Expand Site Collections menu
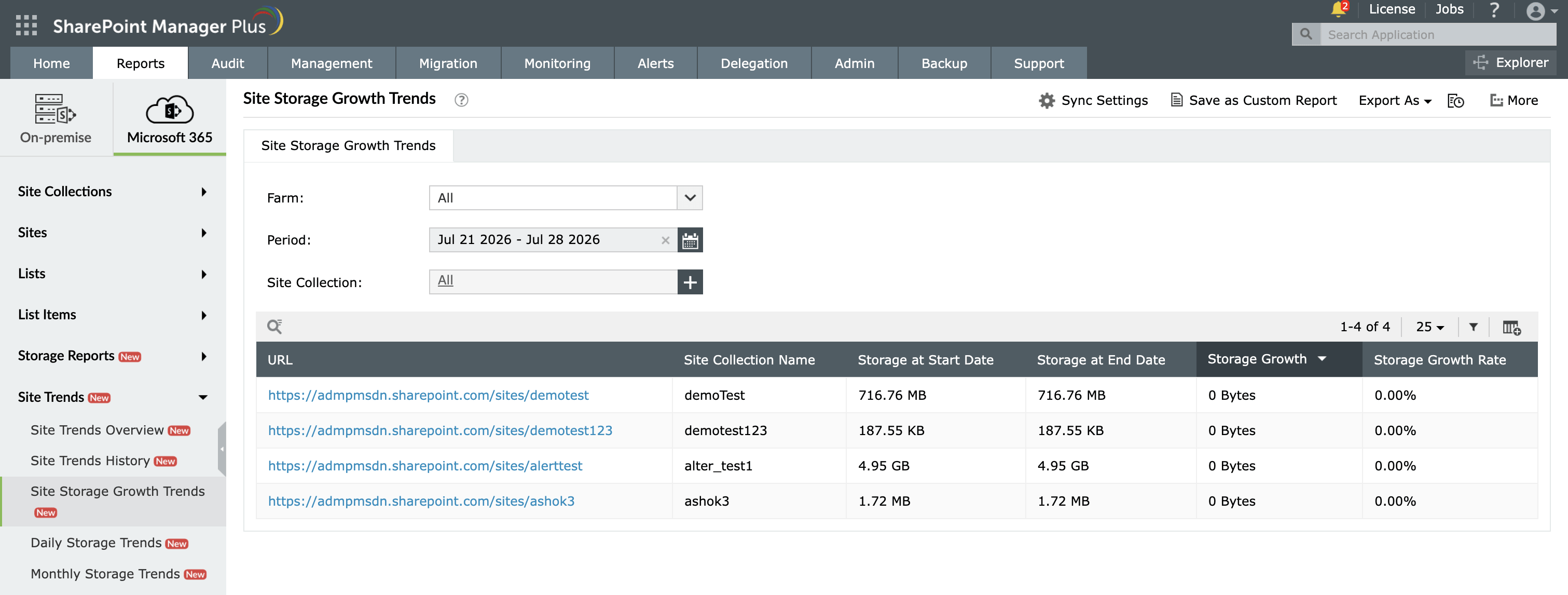This screenshot has width=1568, height=595. pos(113,192)
